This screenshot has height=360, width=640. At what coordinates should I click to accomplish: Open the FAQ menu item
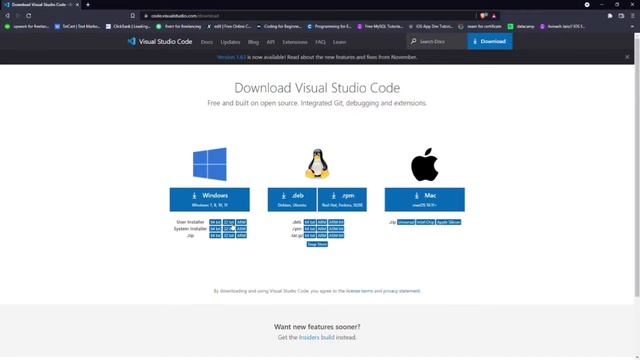click(x=320, y=42)
